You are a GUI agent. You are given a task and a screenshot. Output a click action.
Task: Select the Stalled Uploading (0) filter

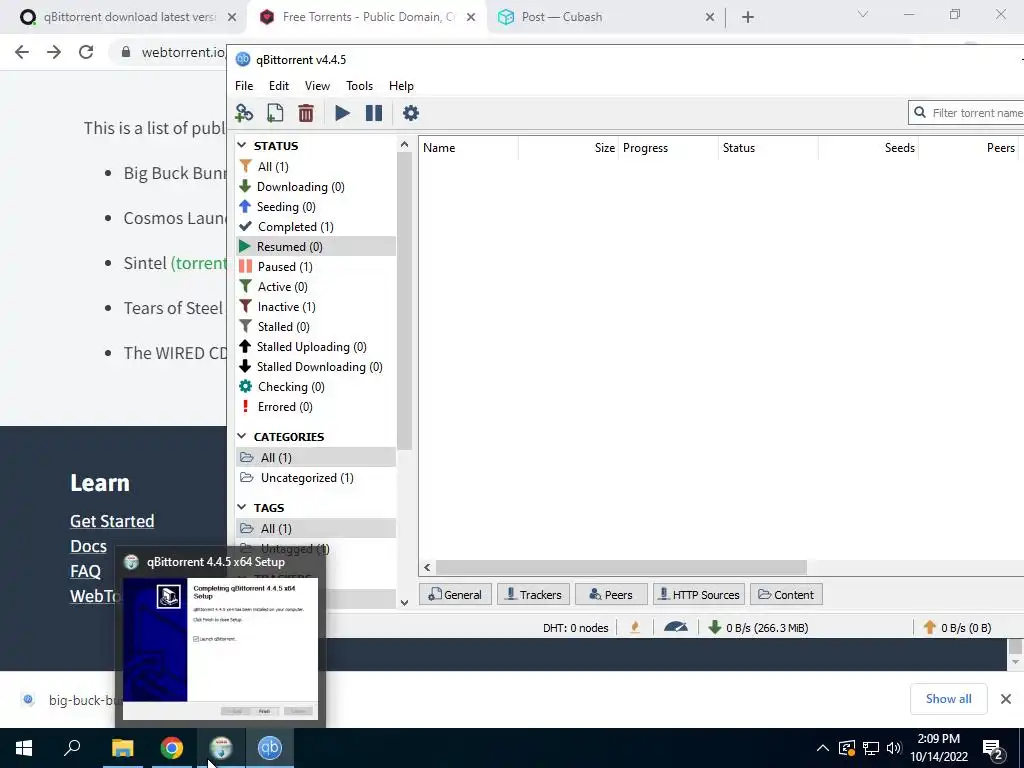(x=316, y=347)
